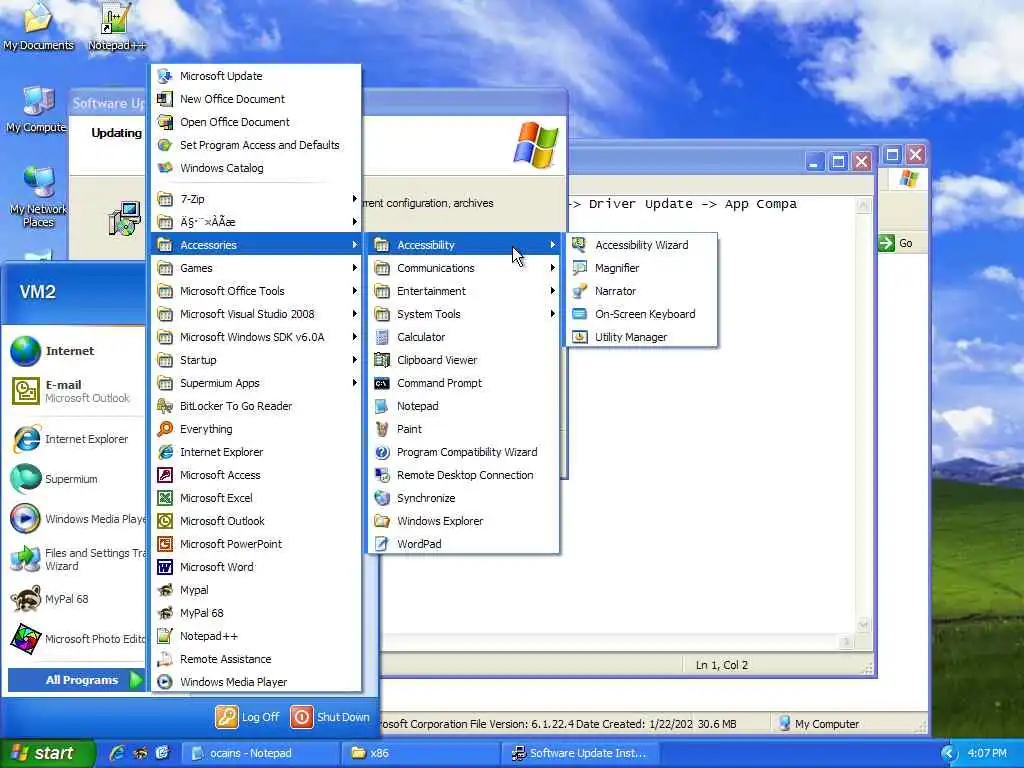Viewport: 1024px width, 768px height.
Task: Click the Synchronize icon
Action: (382, 498)
